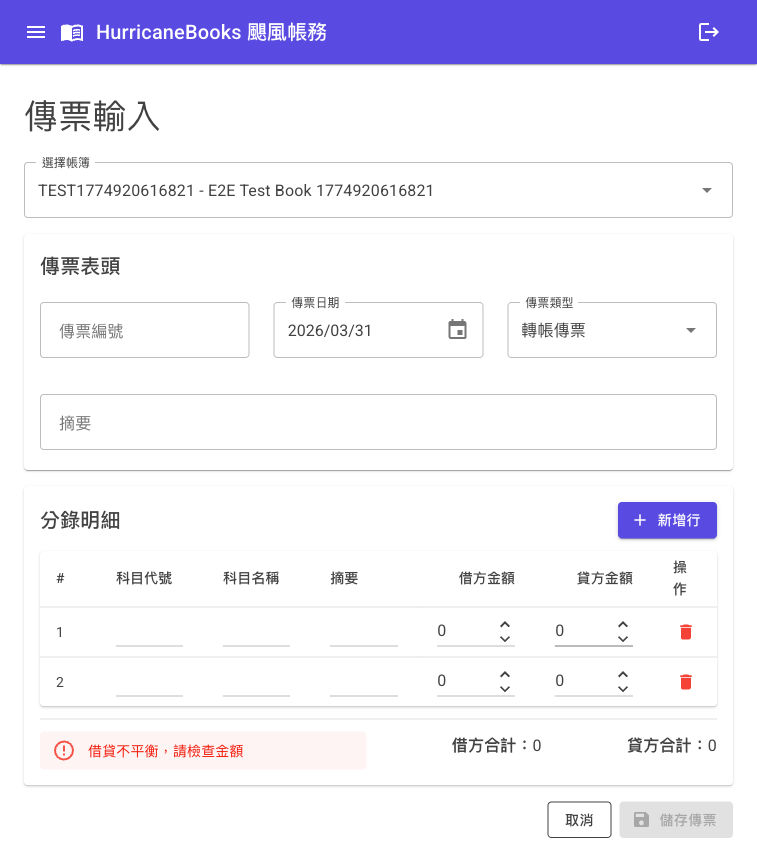This screenshot has width=757, height=862.
Task: Select row 1 科目代號 input field
Action: coord(149,632)
